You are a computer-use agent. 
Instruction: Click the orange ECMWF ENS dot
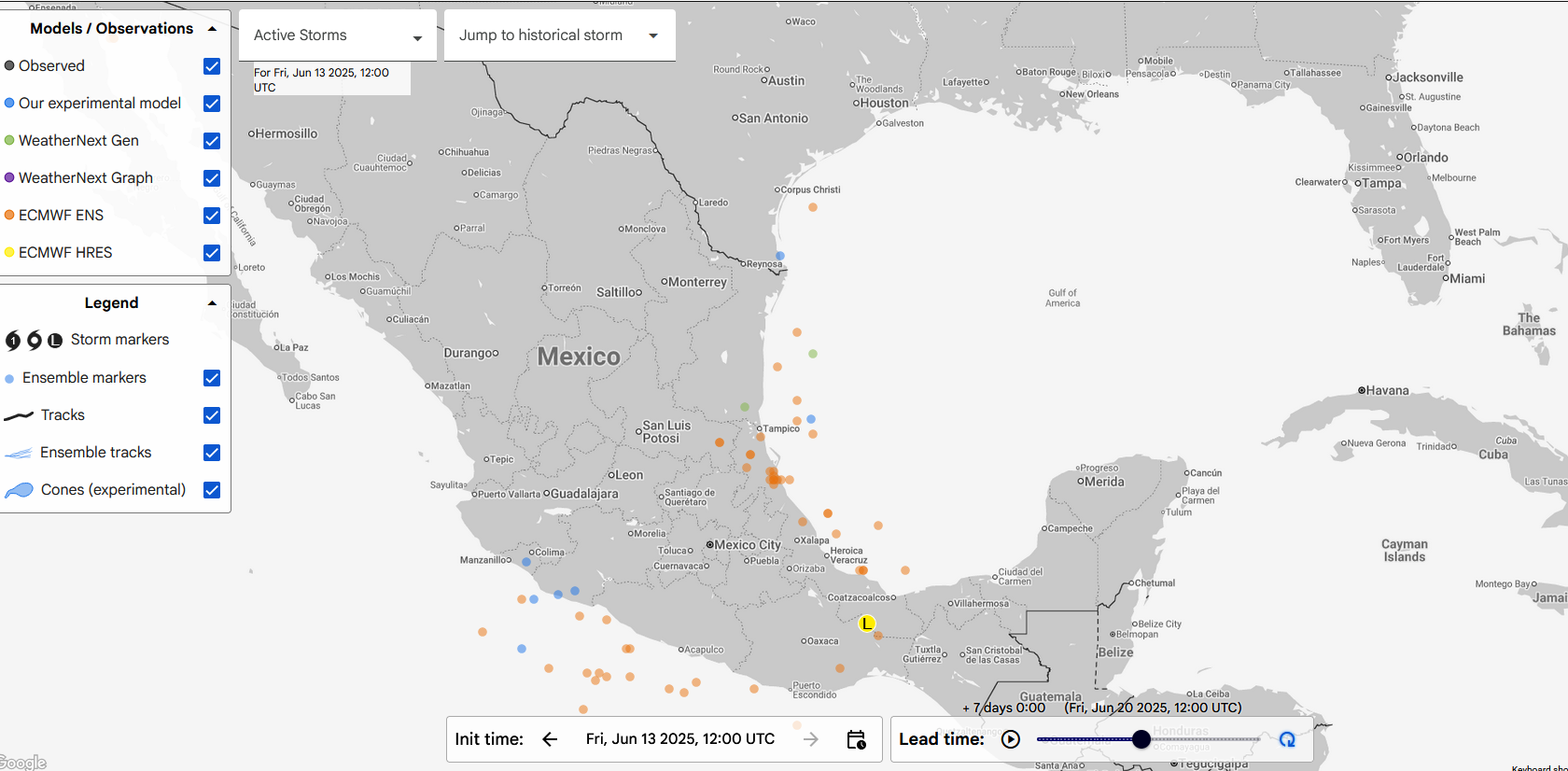pyautogui.click(x=9, y=215)
